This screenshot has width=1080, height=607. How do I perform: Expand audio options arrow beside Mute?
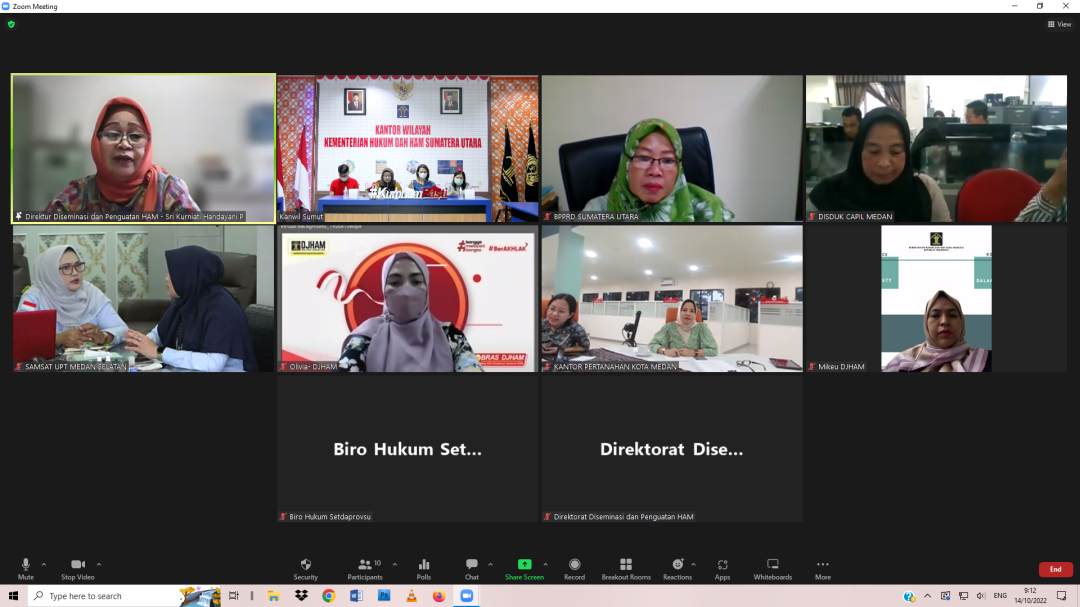pos(46,564)
